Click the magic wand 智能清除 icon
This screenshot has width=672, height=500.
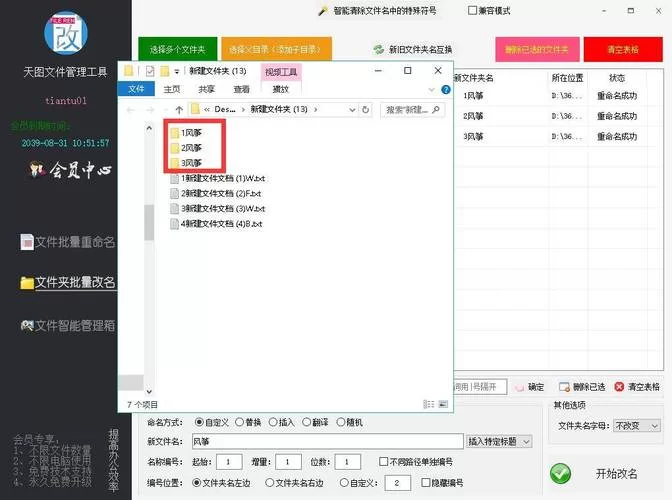(x=323, y=11)
